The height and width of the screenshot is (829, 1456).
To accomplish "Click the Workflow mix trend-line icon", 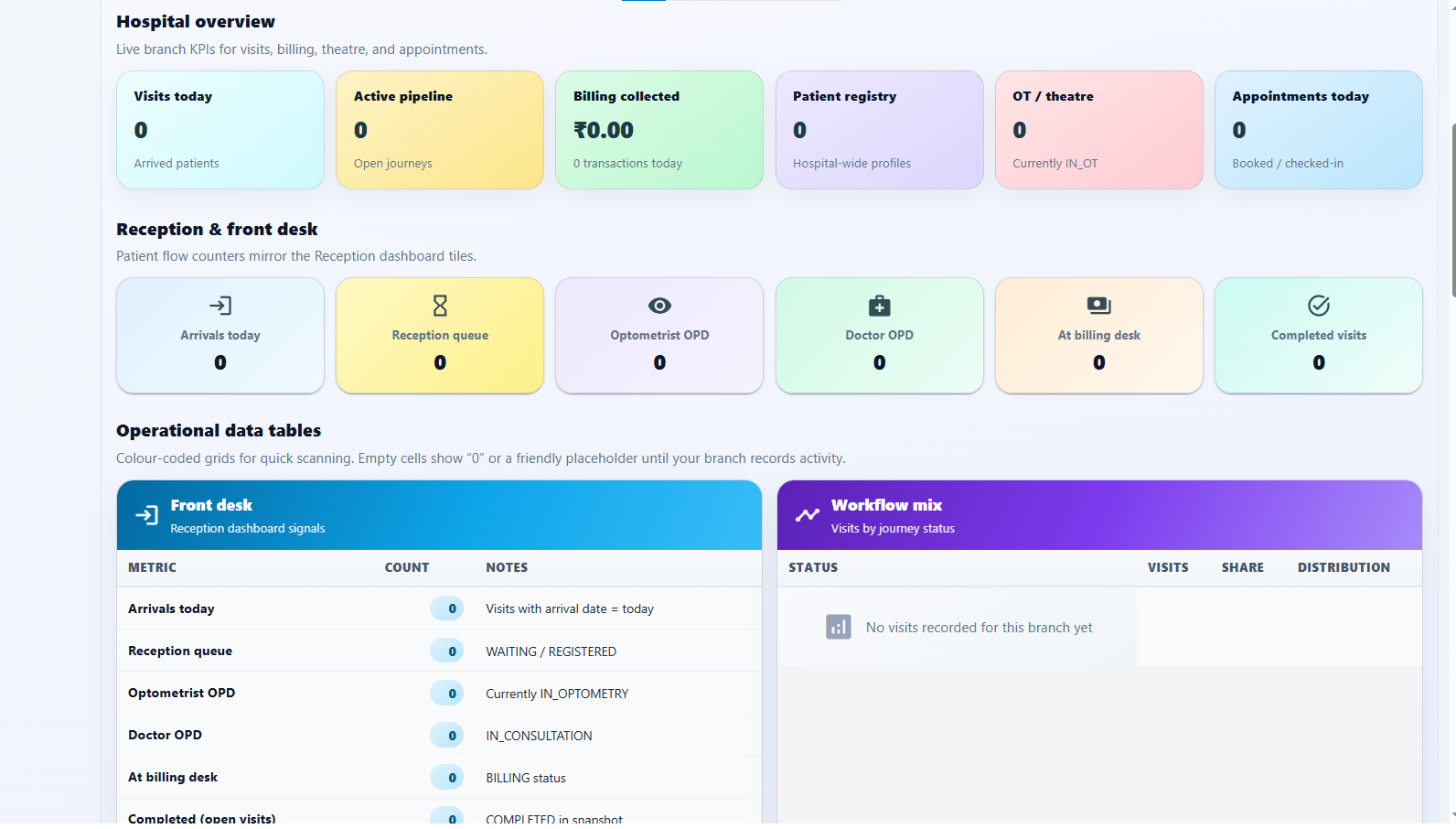I will point(808,515).
